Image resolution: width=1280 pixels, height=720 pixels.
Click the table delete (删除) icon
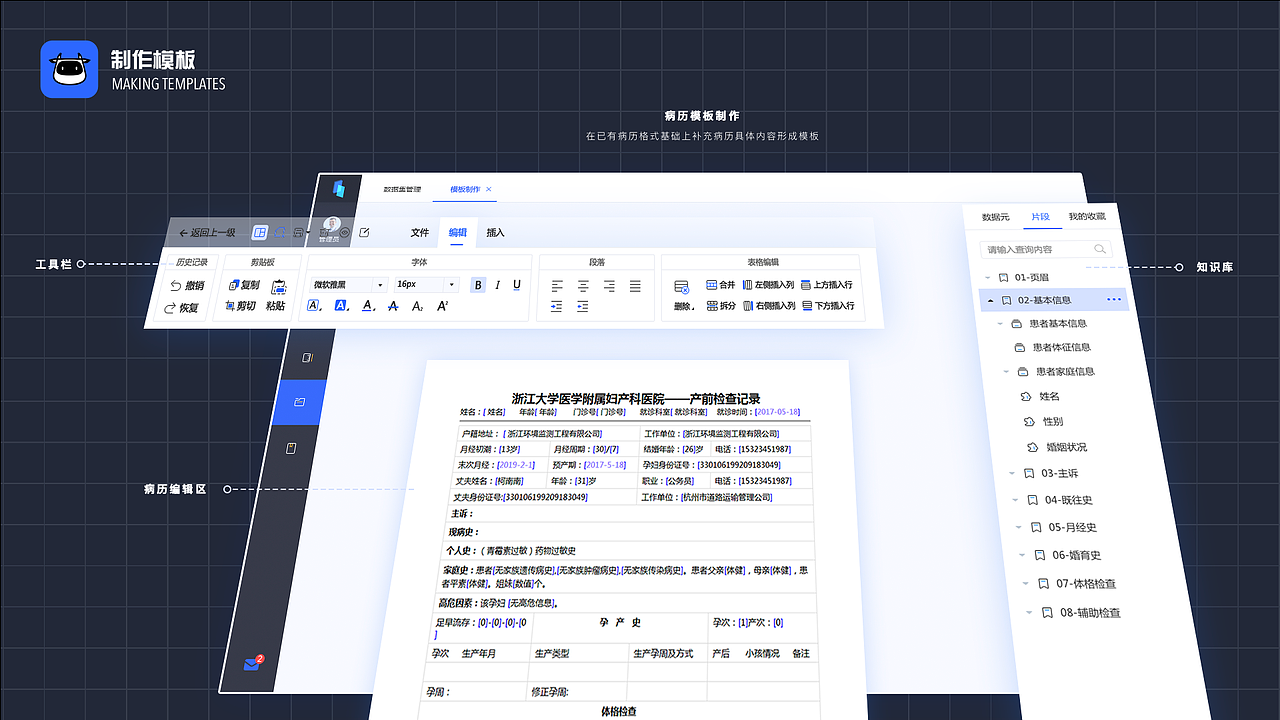[682, 287]
